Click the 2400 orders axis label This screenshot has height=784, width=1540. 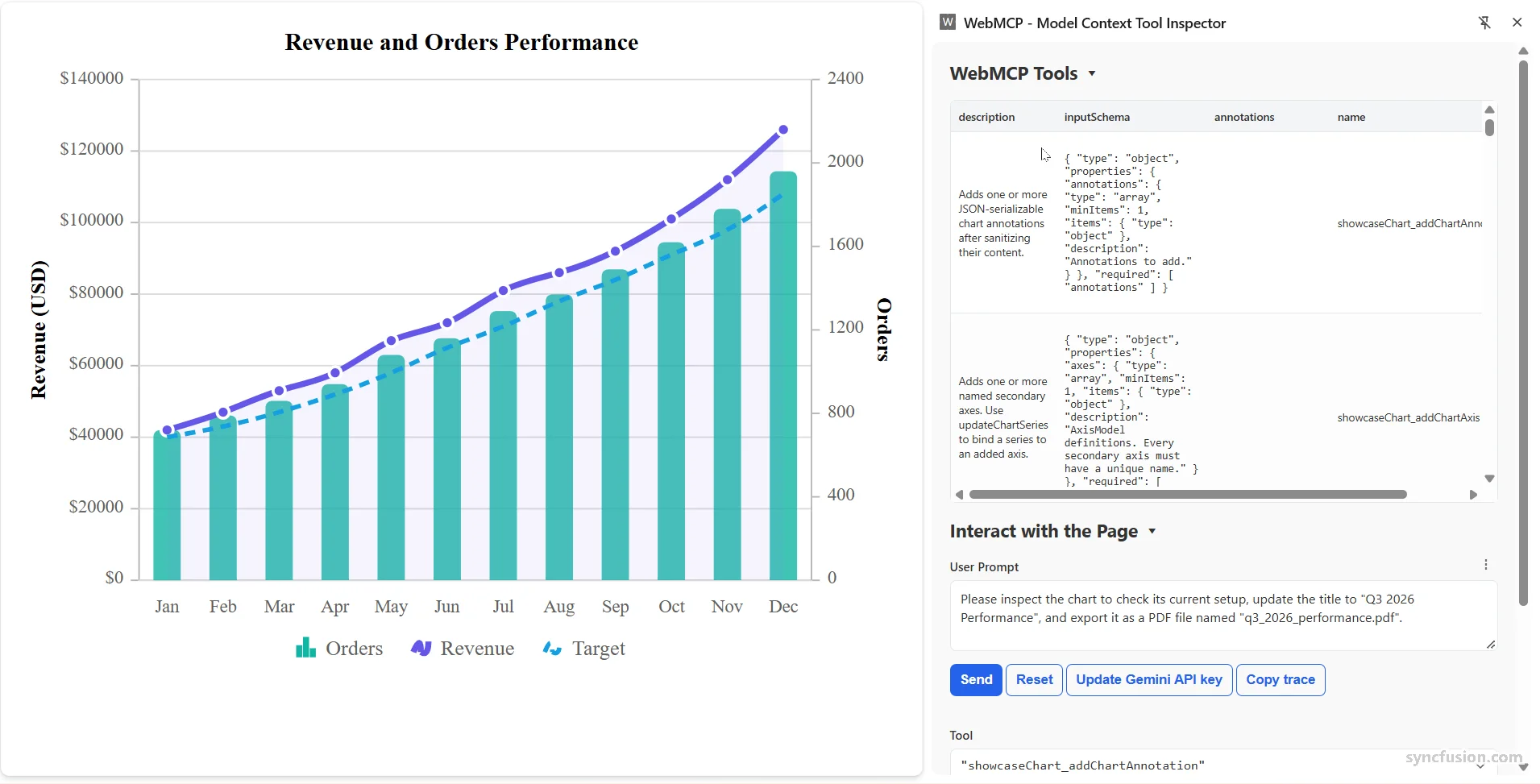tap(845, 78)
